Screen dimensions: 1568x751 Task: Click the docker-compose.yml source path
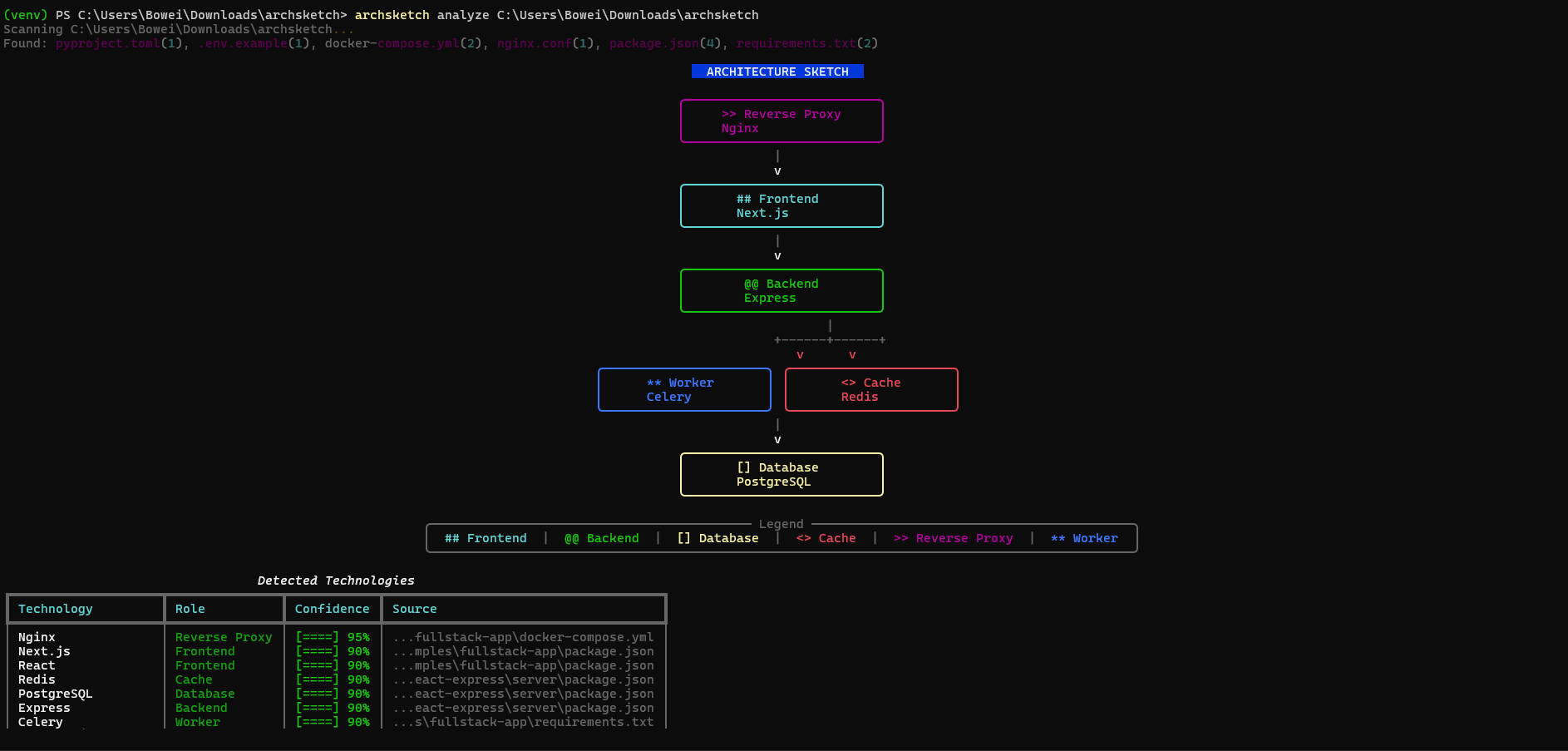524,637
